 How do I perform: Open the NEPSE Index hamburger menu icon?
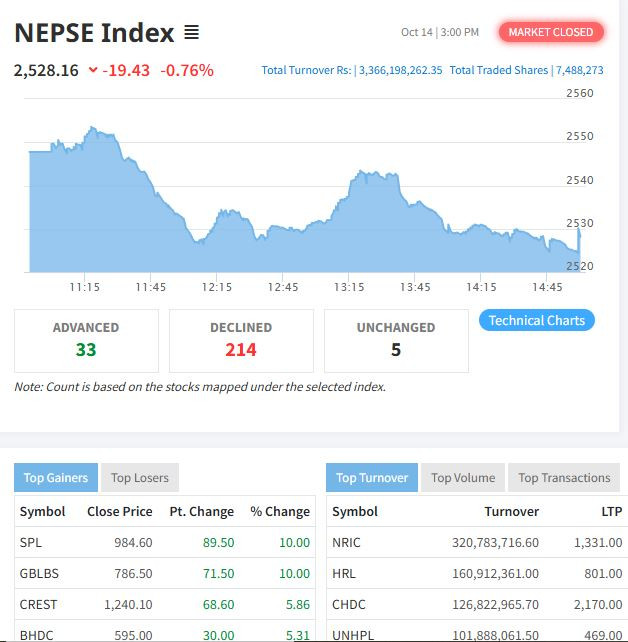point(192,33)
